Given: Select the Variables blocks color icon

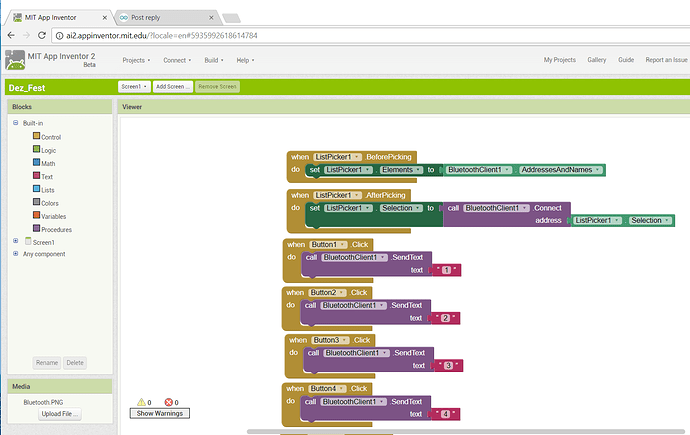Looking at the screenshot, I should tap(37, 215).
